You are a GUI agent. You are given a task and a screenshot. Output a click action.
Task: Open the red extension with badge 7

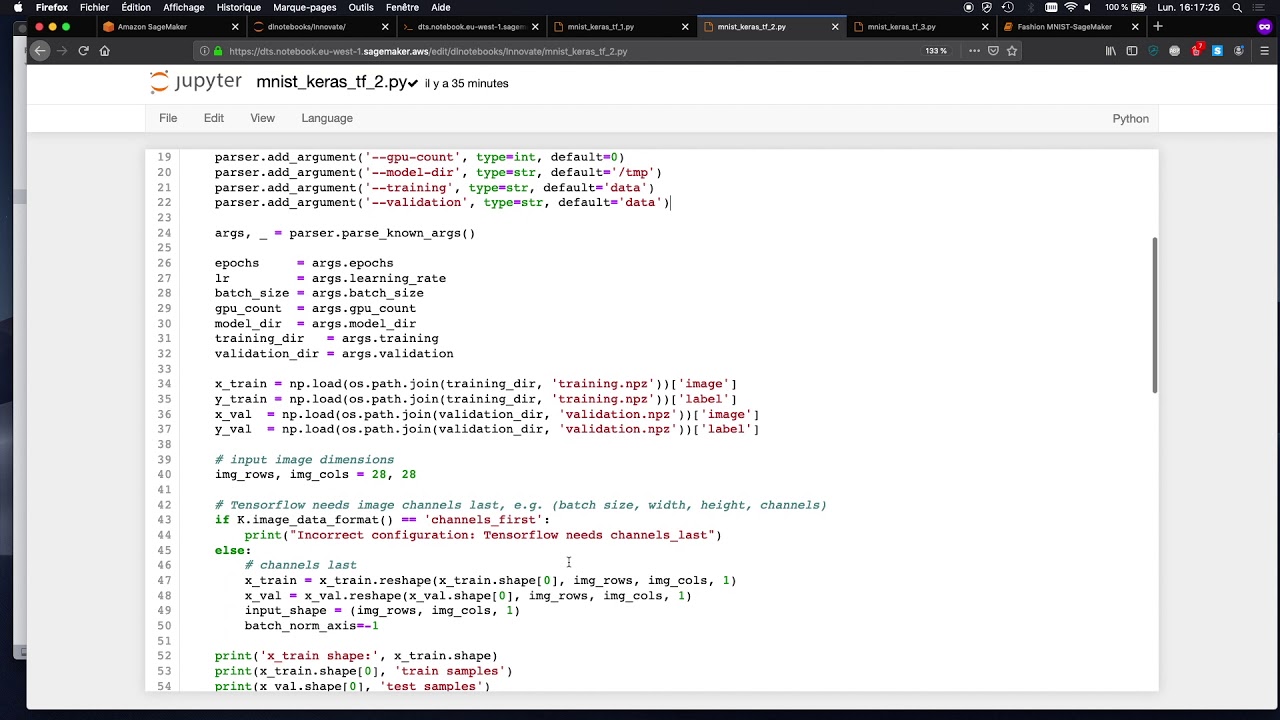pos(1196,51)
